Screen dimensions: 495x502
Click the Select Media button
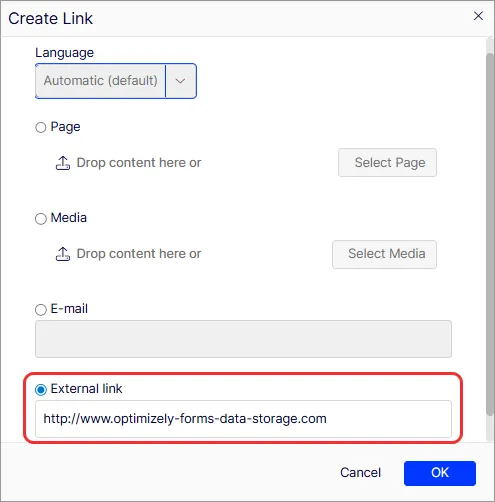(384, 254)
